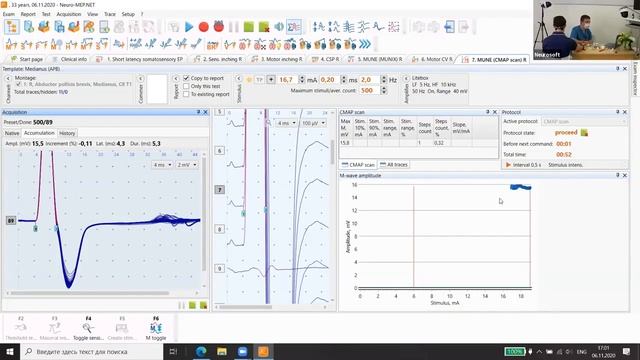Step the stimulus current 16,7 mA spinner

click(302, 80)
